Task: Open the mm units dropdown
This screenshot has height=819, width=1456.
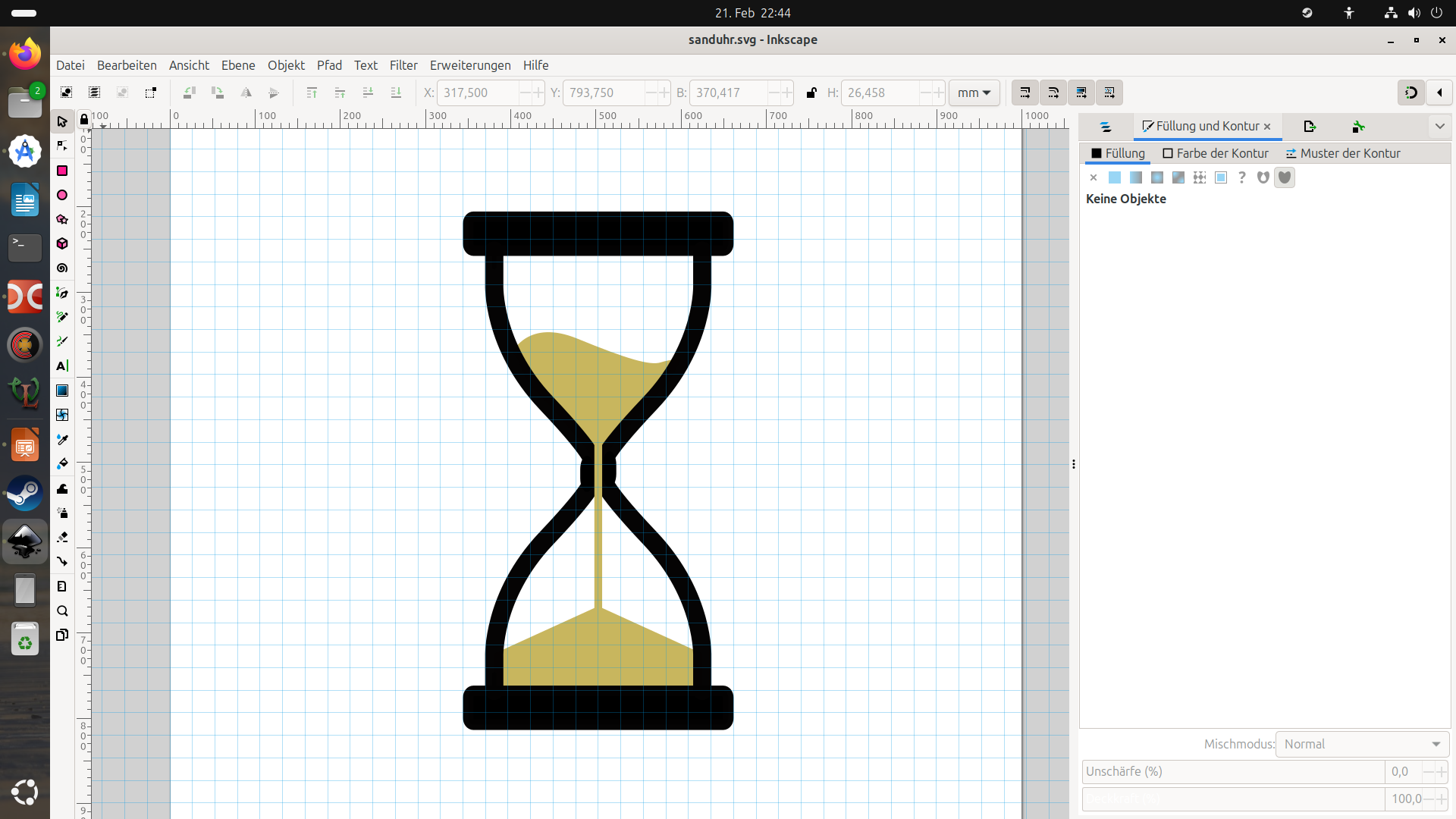Action: (x=974, y=93)
